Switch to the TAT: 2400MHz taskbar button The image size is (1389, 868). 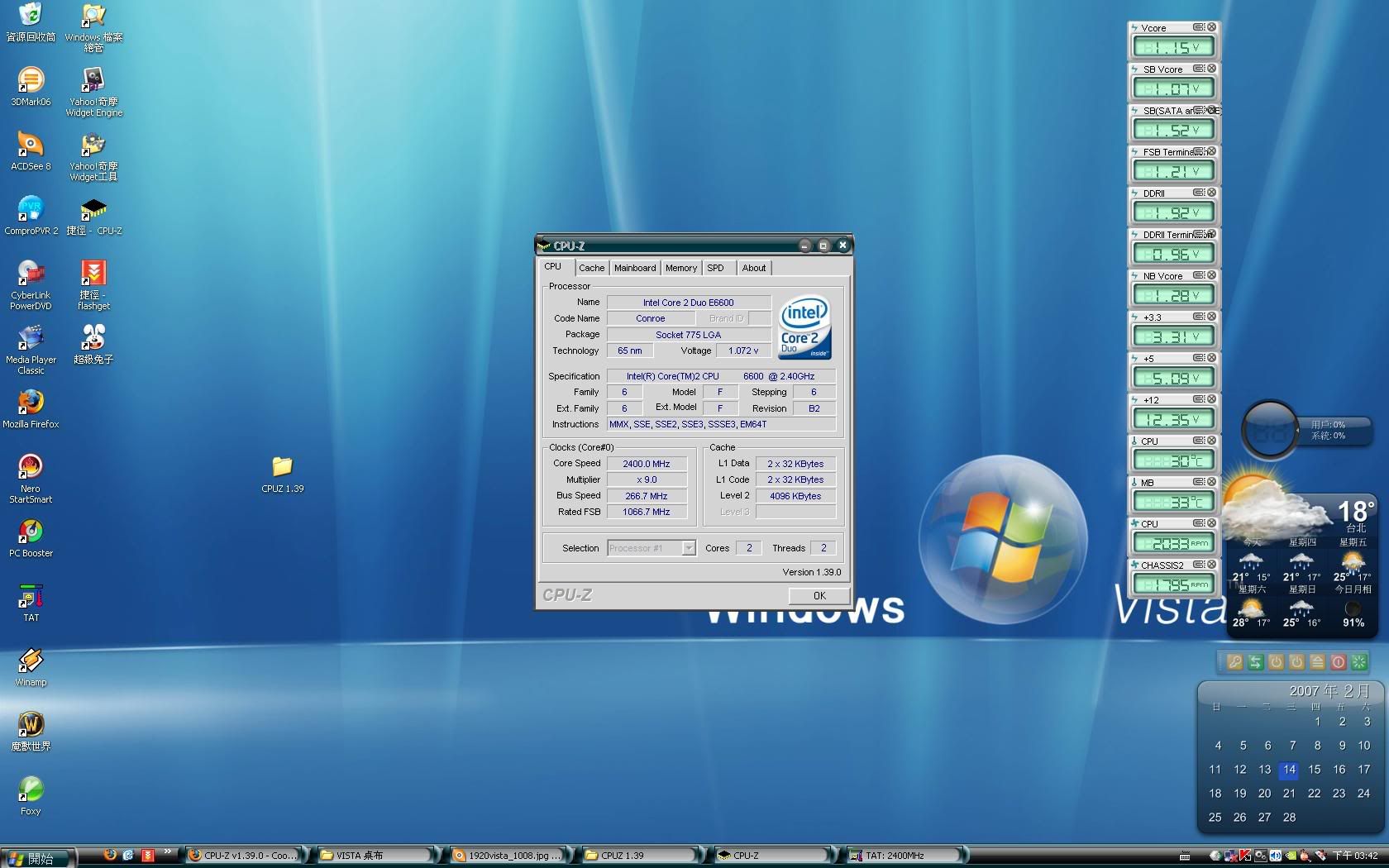coord(905,856)
